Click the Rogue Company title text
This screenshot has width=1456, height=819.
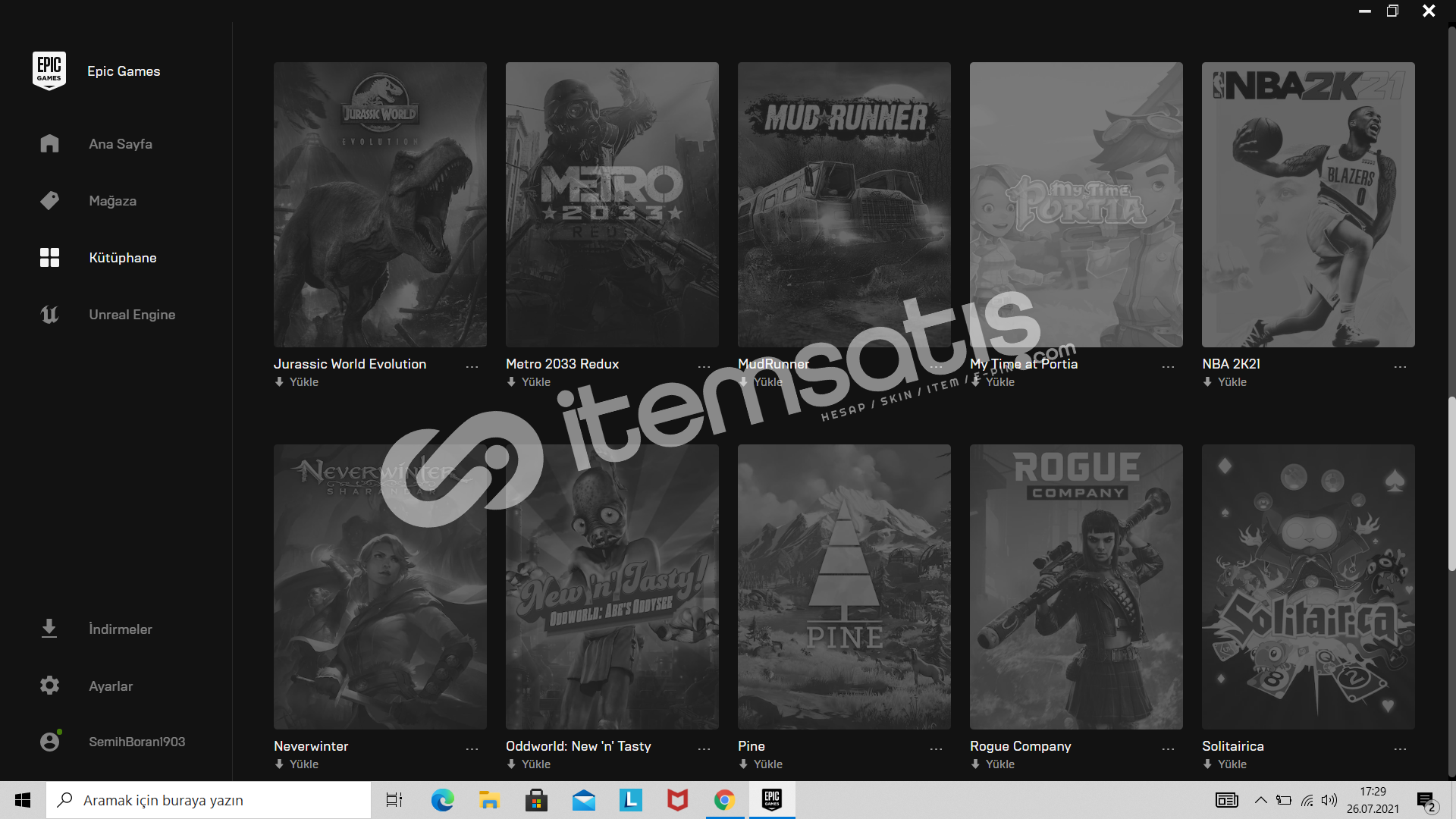coord(1021,746)
